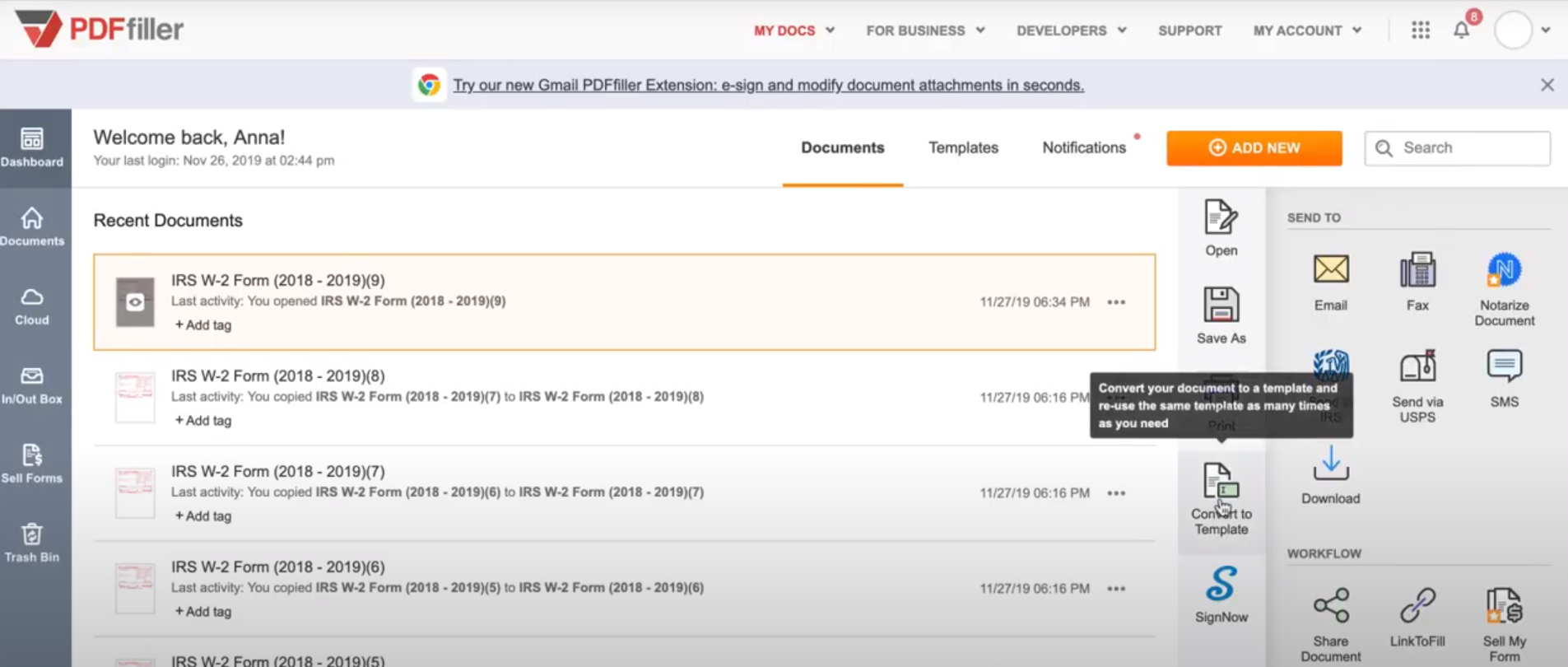Open the apps grid icon
Viewport: 1568px width, 667px height.
1420,30
